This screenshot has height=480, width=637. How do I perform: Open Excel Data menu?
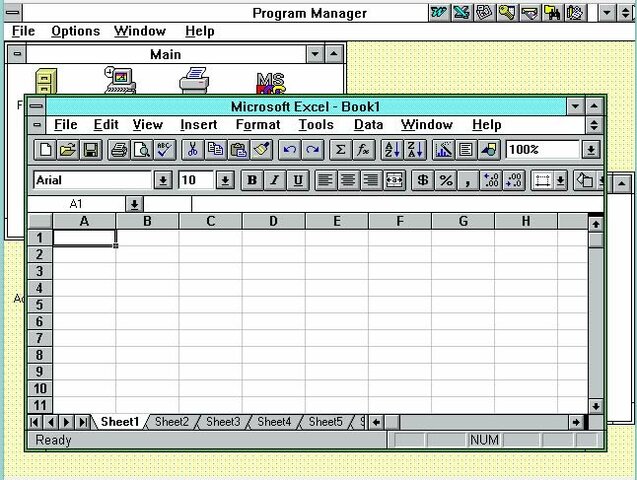pyautogui.click(x=368, y=124)
